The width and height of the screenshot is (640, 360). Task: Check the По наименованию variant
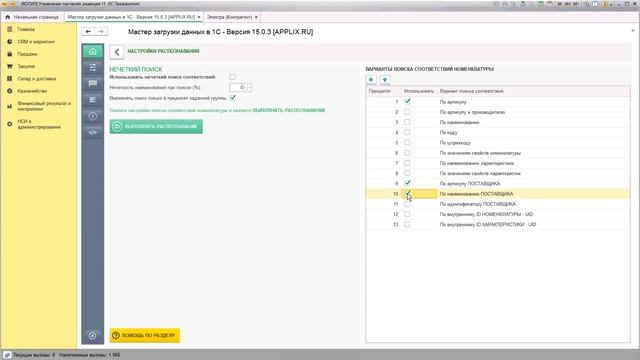pos(407,122)
